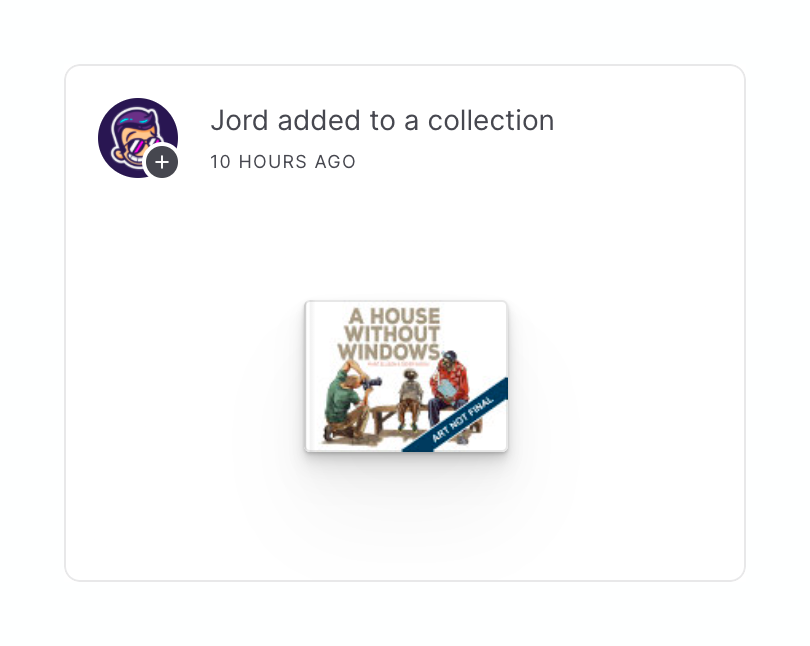Viewport: 810px width, 646px height.
Task: Click the kneeling photographer in green shirt
Action: pos(348,400)
